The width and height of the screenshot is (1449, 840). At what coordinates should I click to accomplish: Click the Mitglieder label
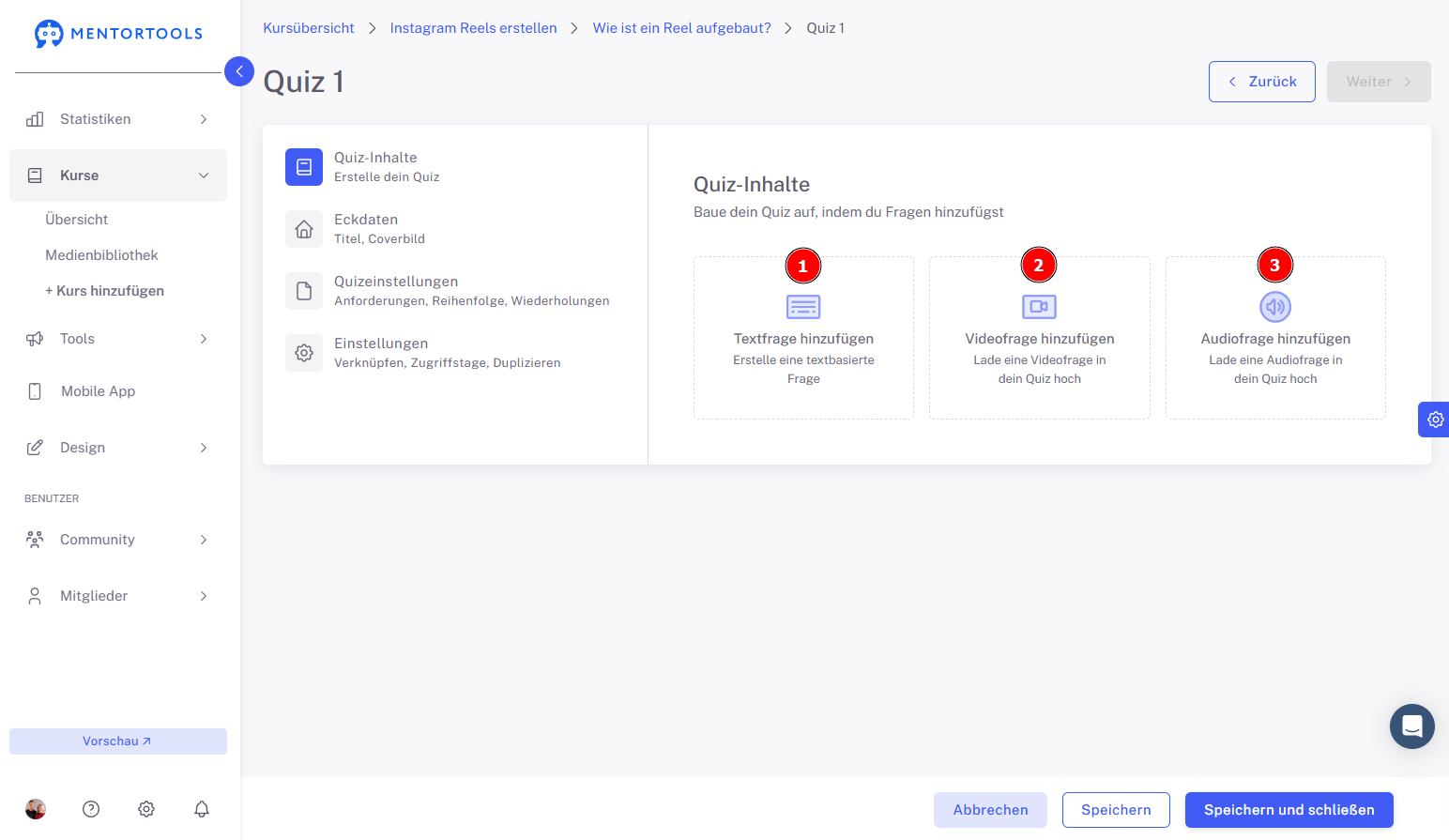(x=94, y=596)
